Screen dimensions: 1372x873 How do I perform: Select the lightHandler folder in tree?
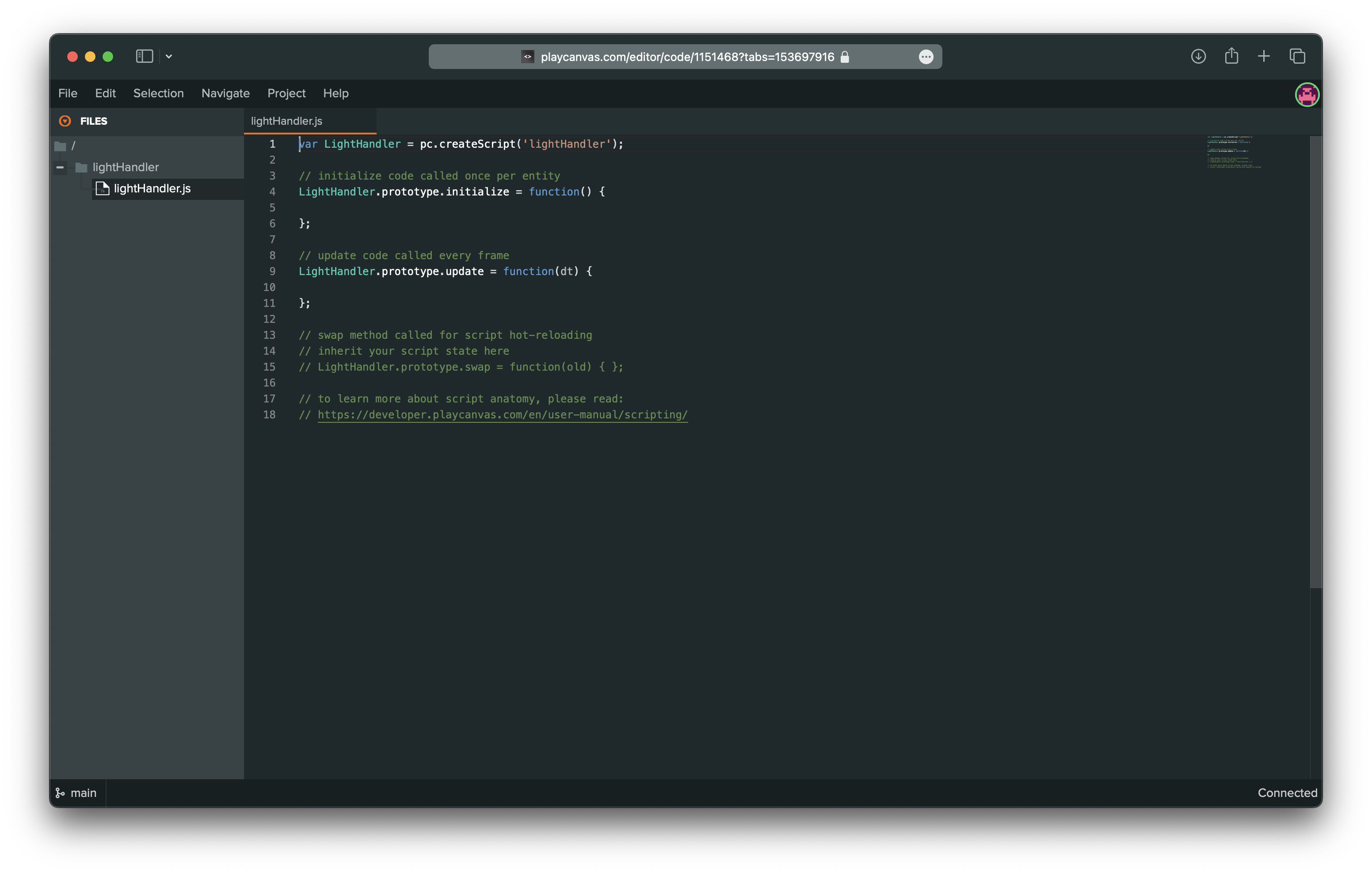[x=126, y=167]
